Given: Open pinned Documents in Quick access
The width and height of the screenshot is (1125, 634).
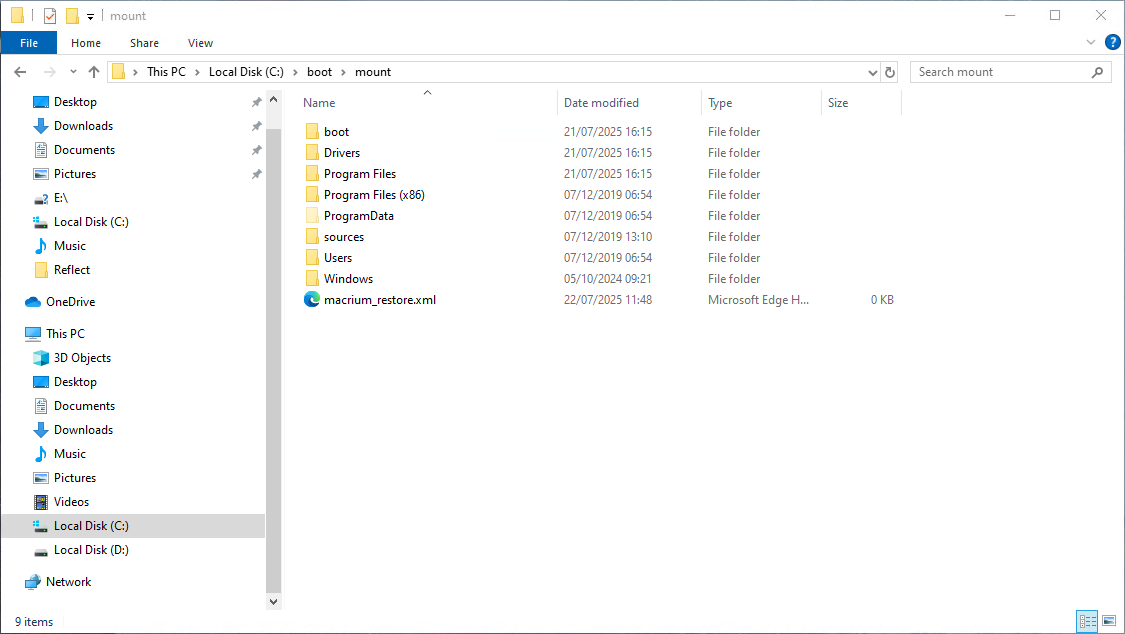Looking at the screenshot, I should 84,150.
